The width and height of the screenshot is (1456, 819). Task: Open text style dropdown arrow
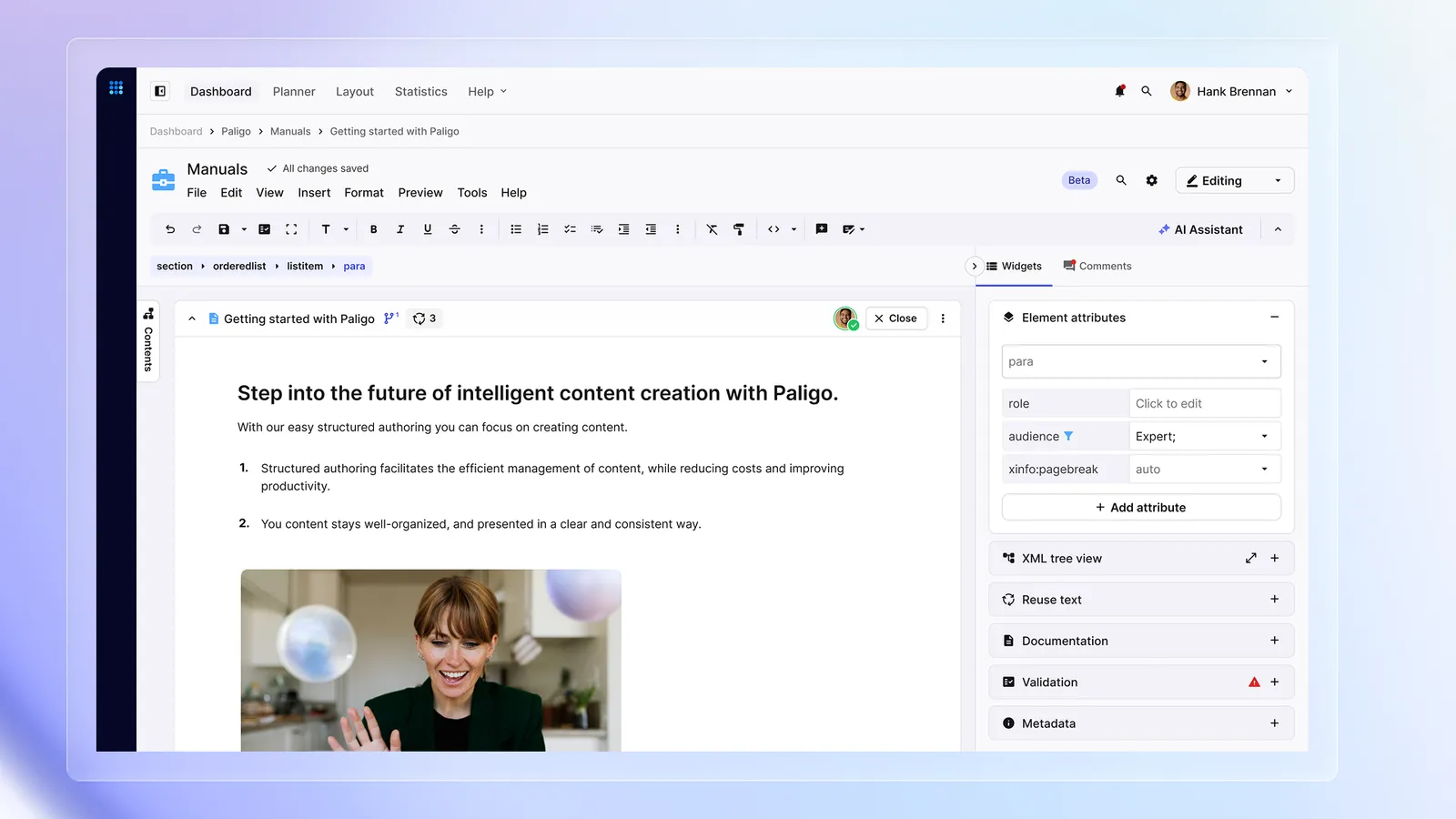click(x=346, y=229)
